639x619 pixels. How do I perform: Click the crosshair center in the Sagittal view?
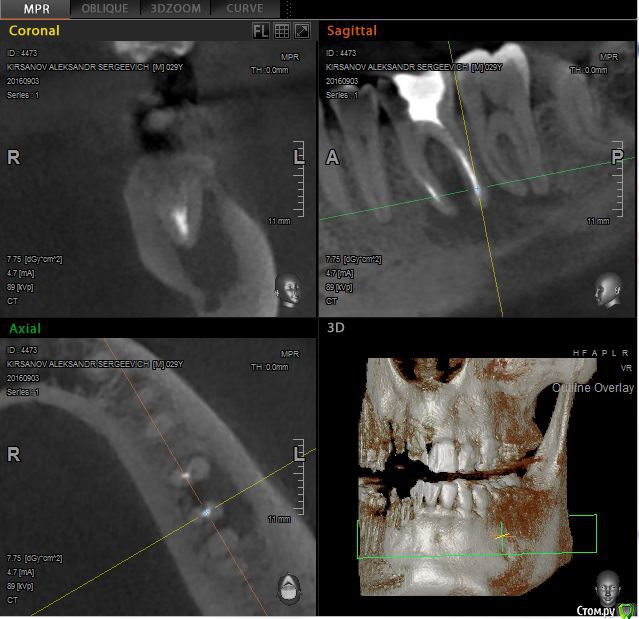(x=477, y=187)
